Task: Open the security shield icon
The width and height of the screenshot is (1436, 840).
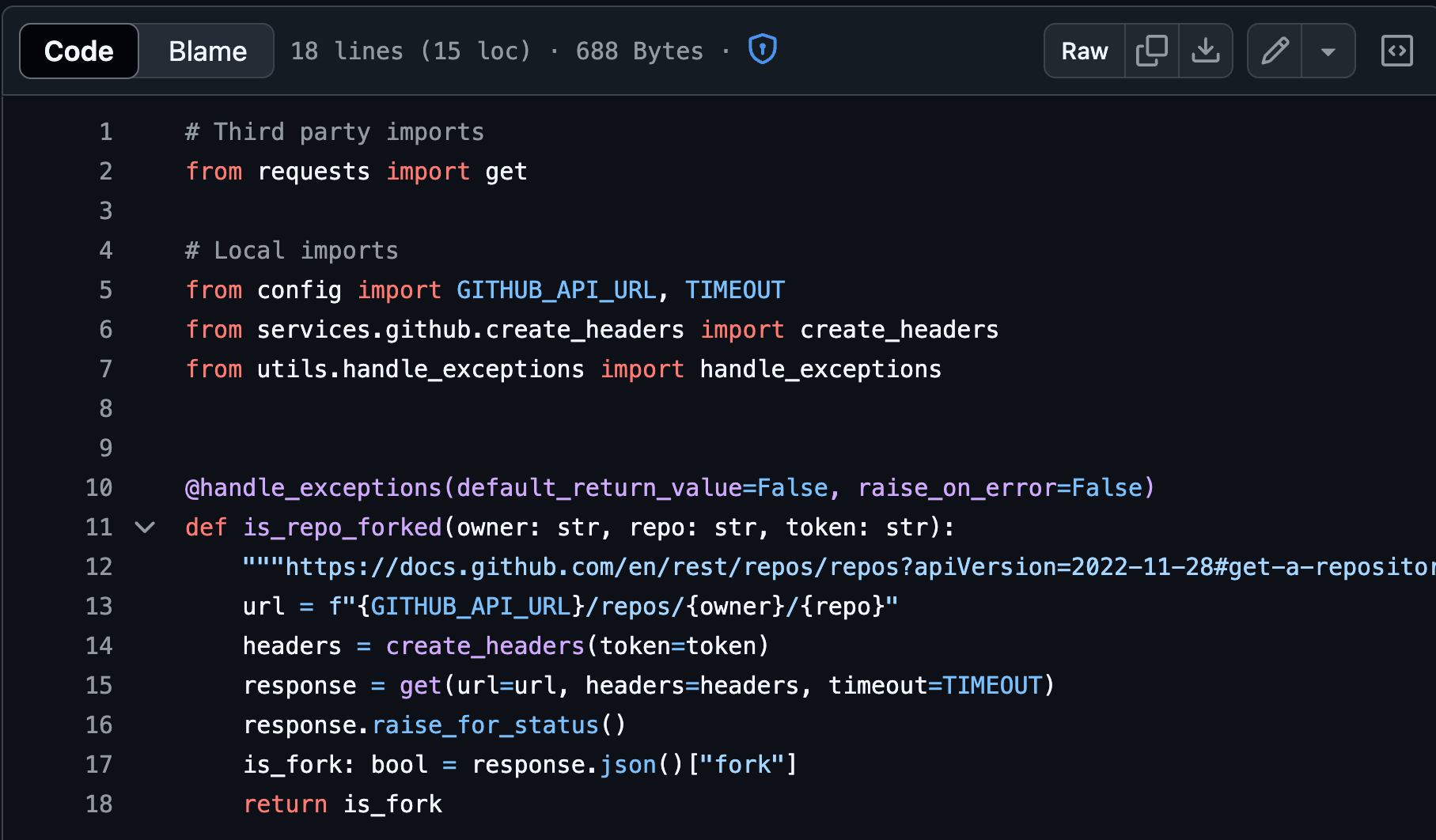Action: point(760,48)
